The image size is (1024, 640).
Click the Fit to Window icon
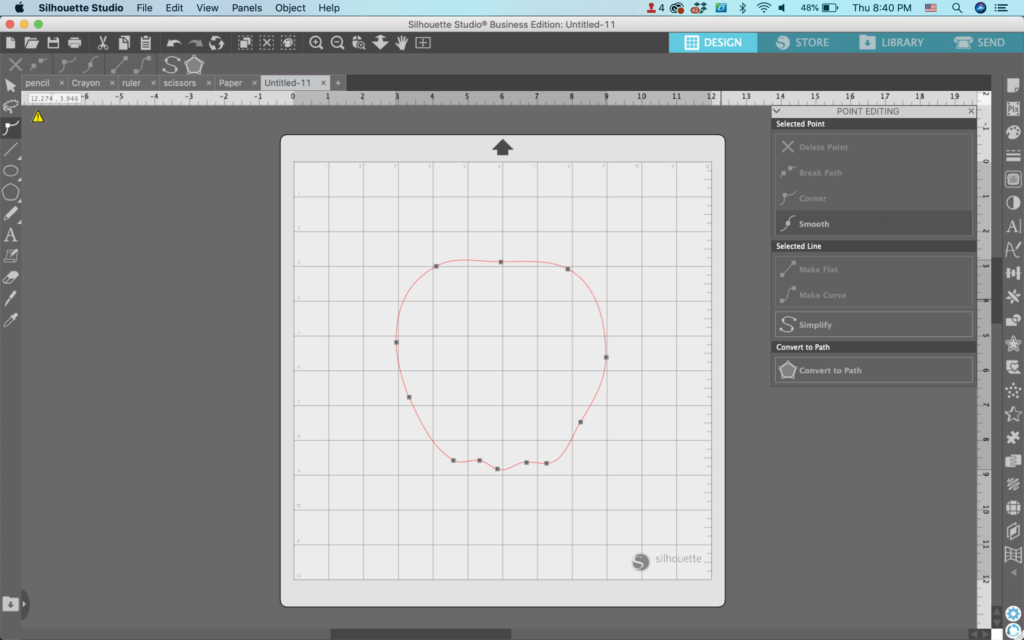(x=423, y=43)
